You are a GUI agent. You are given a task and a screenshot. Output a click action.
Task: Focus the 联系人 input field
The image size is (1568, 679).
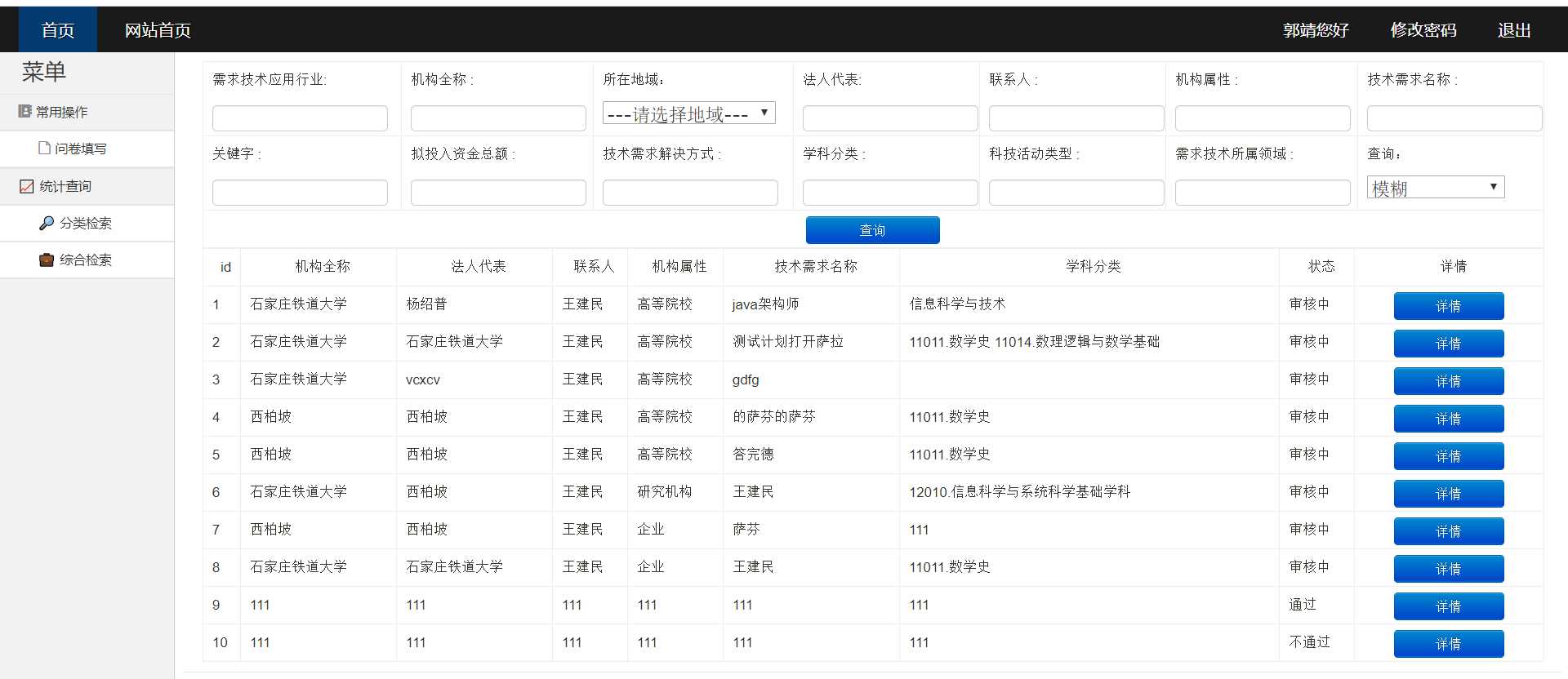[1076, 118]
